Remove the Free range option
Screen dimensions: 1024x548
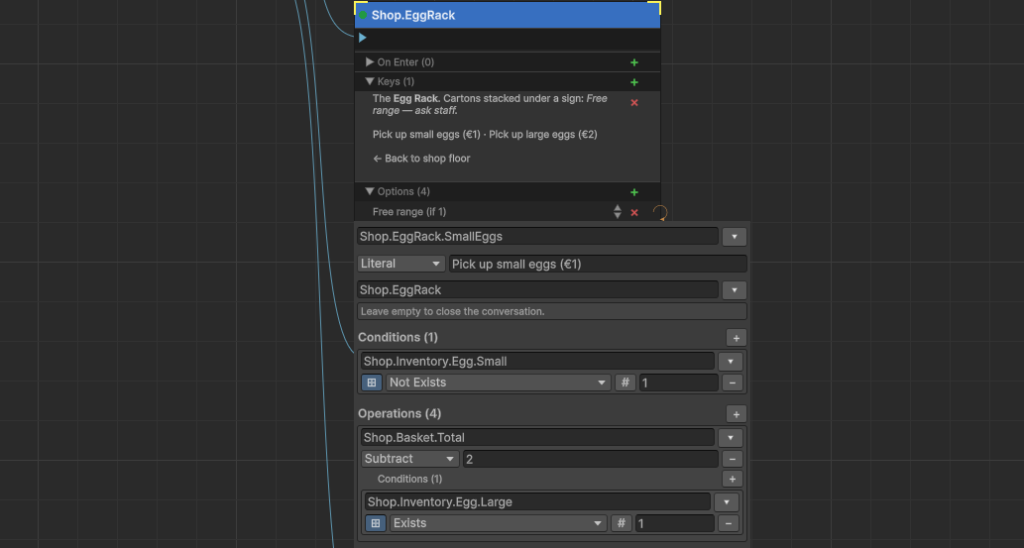click(633, 212)
